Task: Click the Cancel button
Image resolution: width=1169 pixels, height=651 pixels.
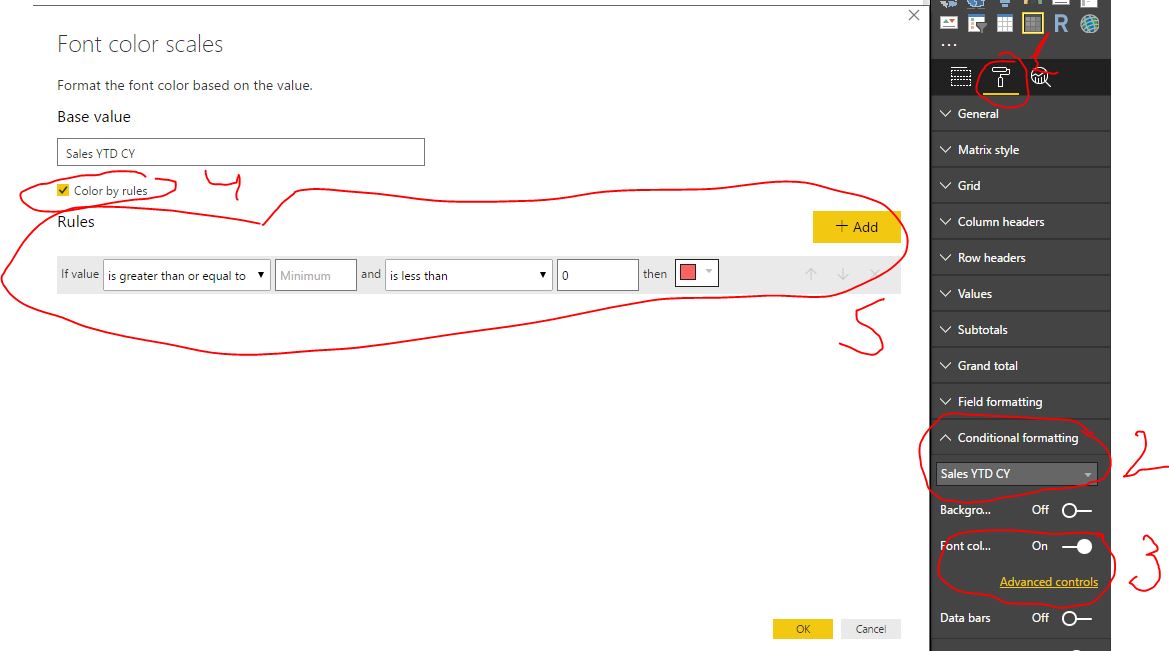Action: click(871, 629)
